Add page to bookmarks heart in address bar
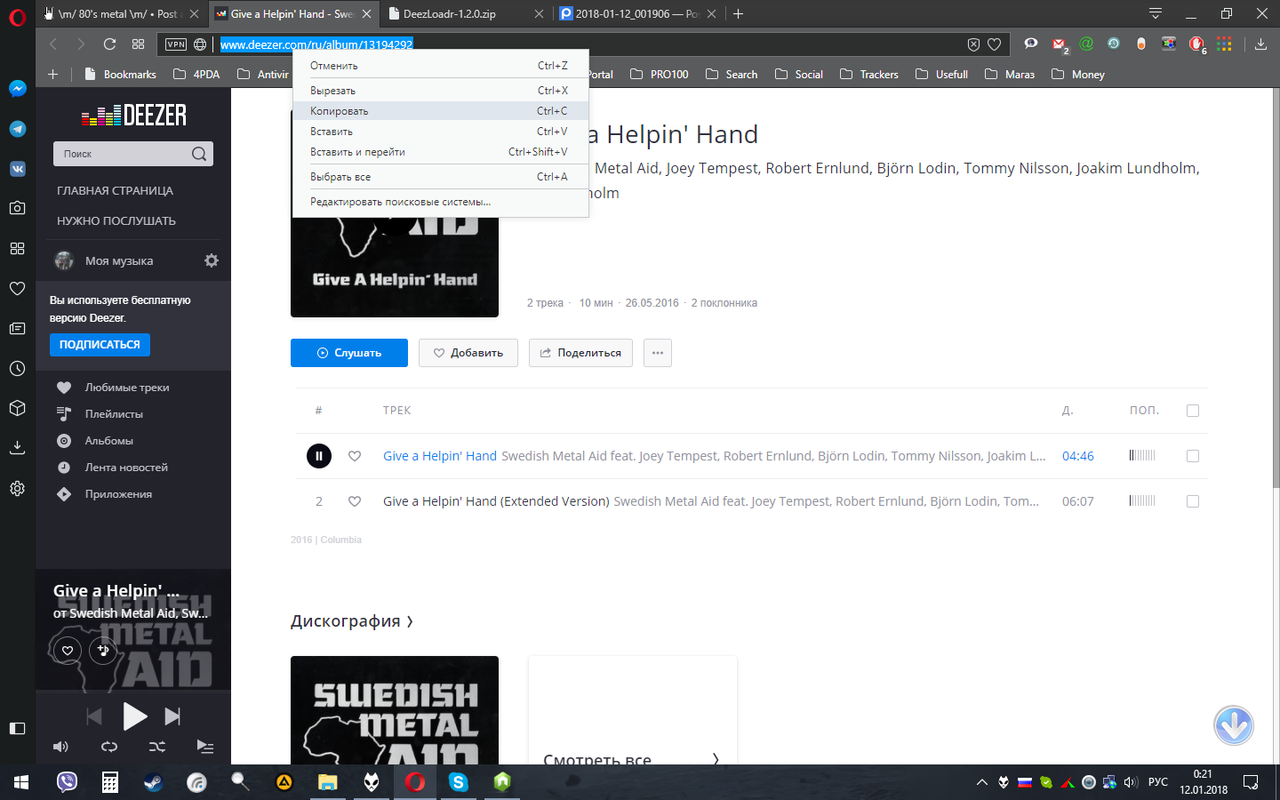 point(994,44)
